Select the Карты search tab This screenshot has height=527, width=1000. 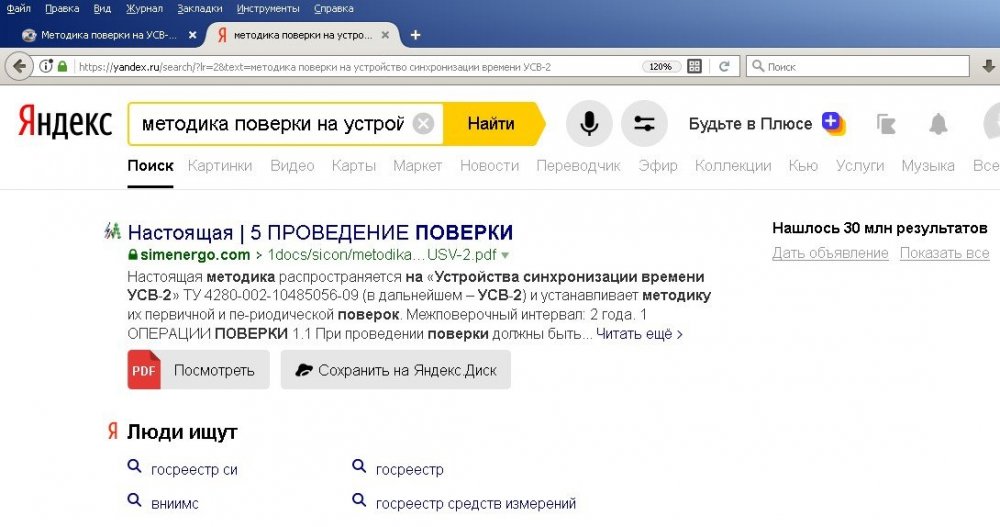click(353, 166)
